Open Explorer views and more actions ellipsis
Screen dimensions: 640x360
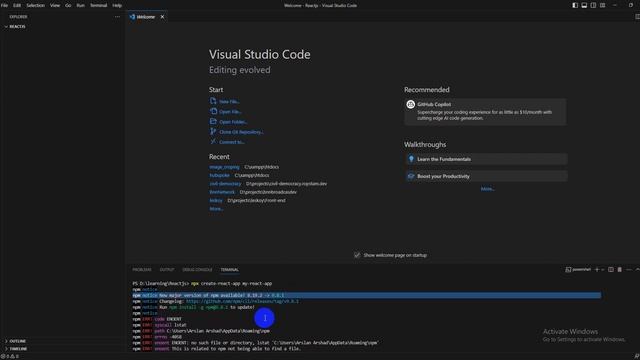tap(118, 17)
